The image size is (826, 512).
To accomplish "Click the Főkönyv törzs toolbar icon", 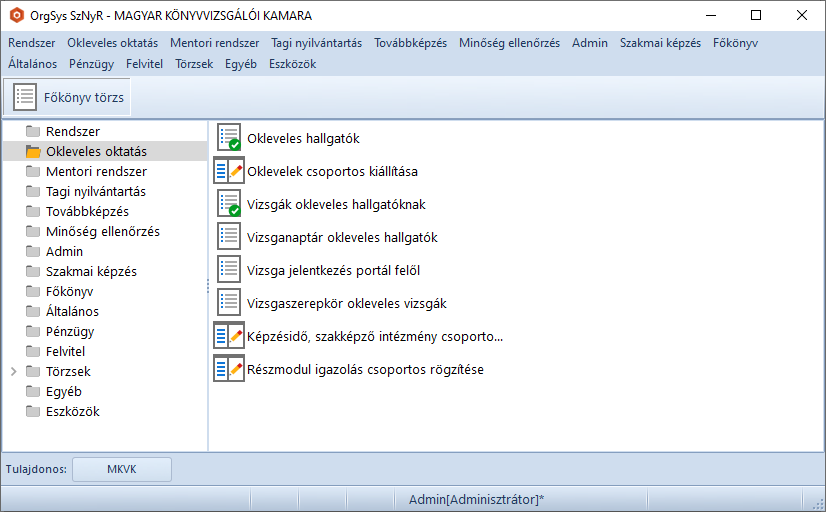I will [26, 98].
